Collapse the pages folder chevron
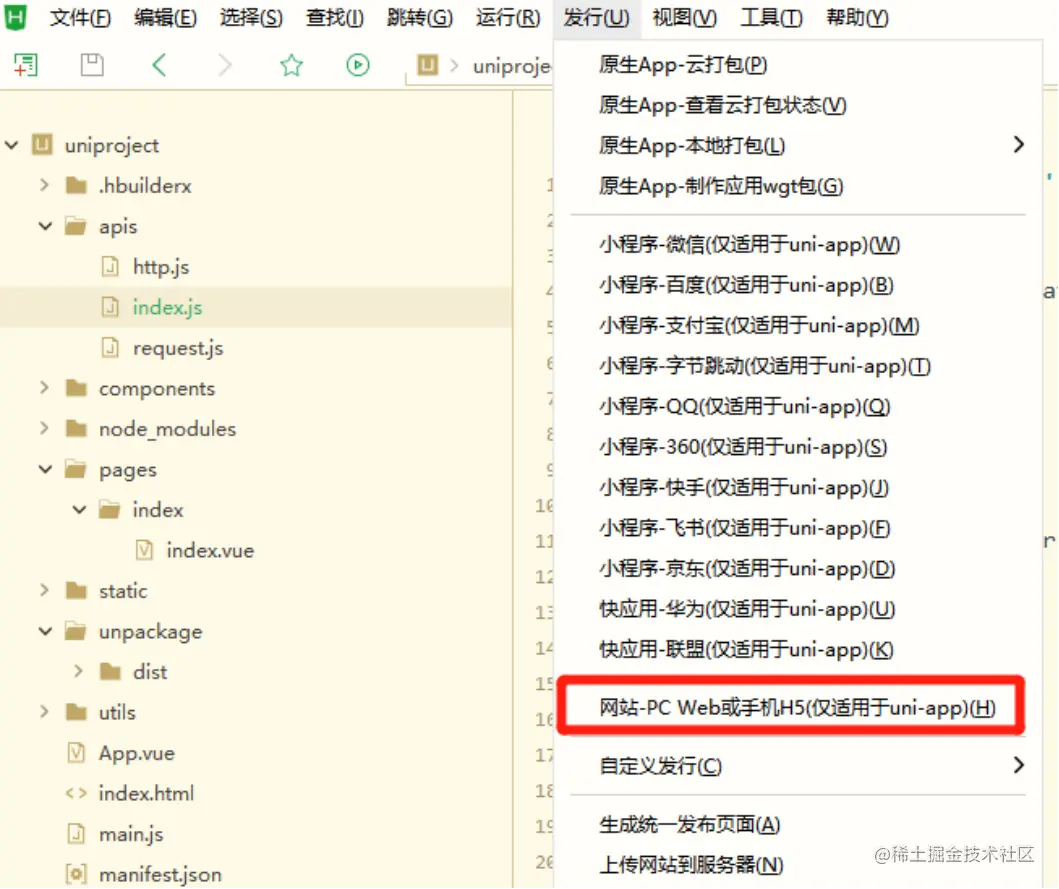Image resolution: width=1059 pixels, height=889 pixels. [45, 469]
